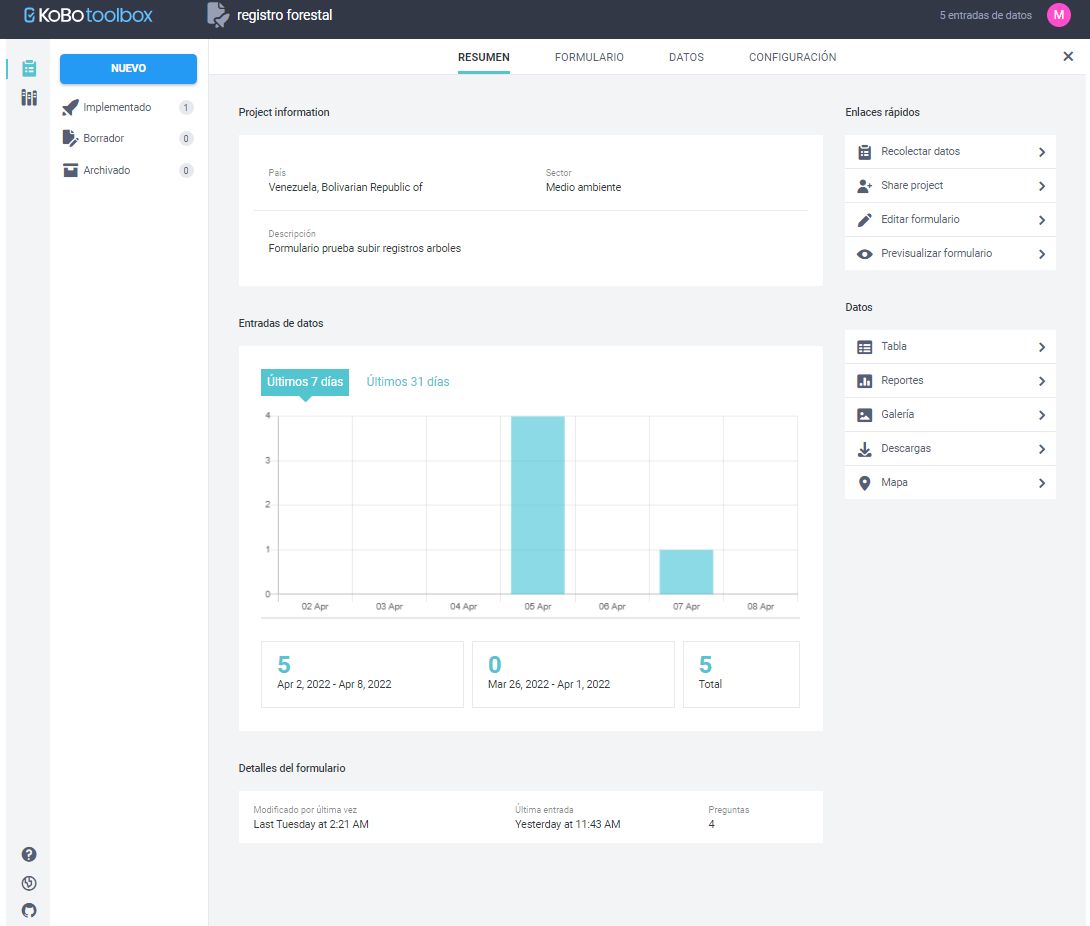Image resolution: width=1090 pixels, height=926 pixels.
Task: Open Previsualizar formulario chevron arrow
Action: (1041, 254)
